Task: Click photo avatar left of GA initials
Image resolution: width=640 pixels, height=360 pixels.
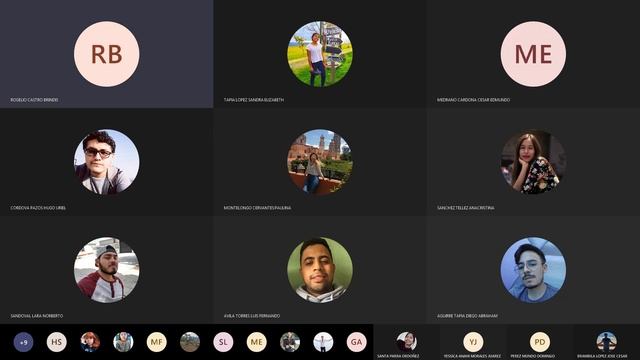Action: [323, 342]
